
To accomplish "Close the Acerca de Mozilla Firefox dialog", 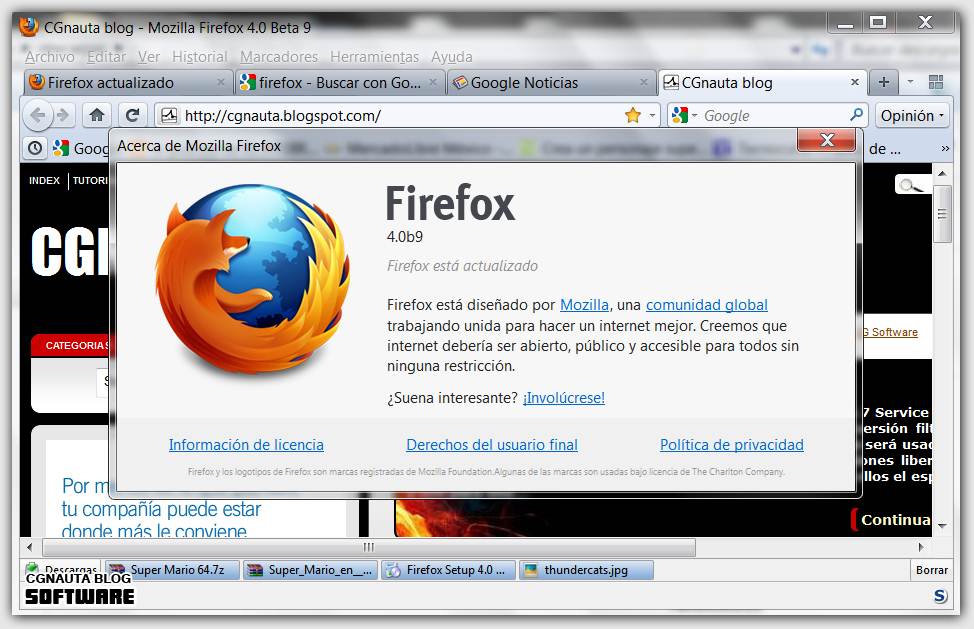I will click(x=827, y=140).
